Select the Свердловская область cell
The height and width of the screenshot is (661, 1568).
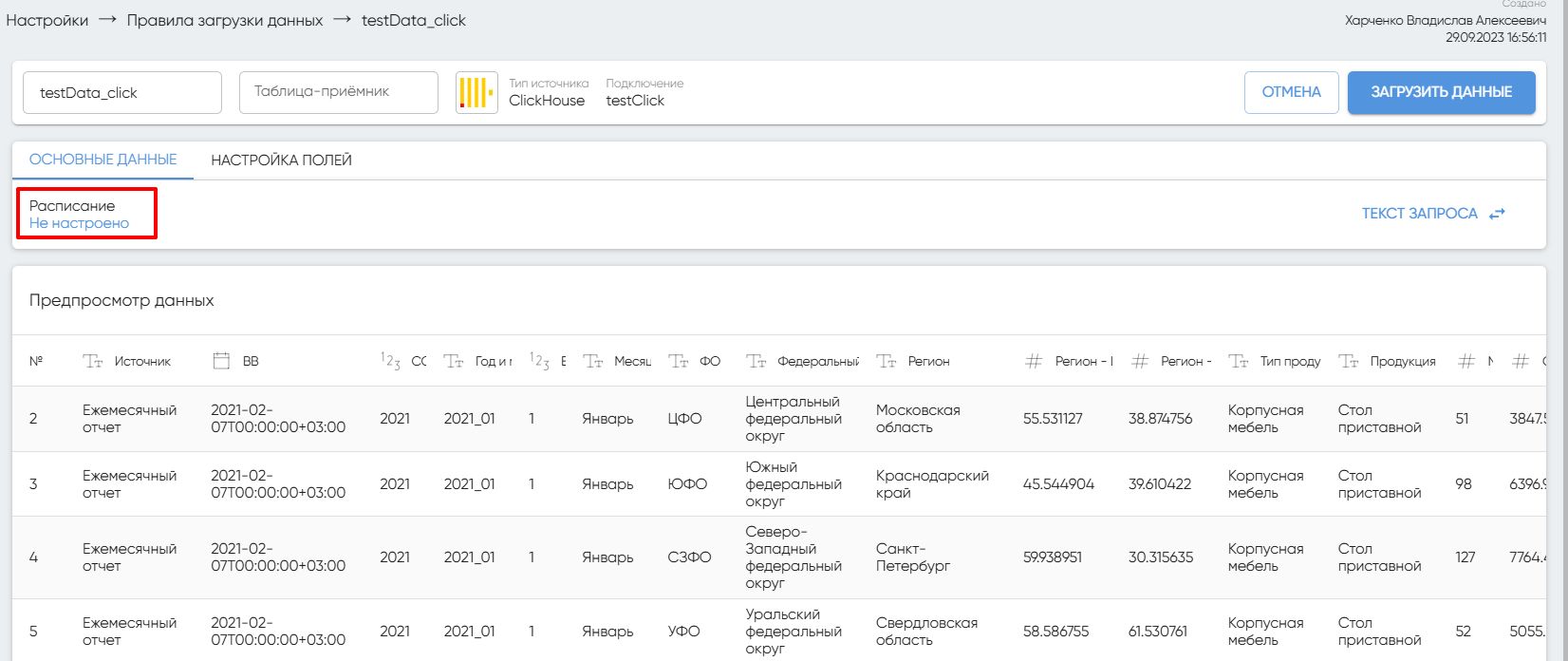926,632
